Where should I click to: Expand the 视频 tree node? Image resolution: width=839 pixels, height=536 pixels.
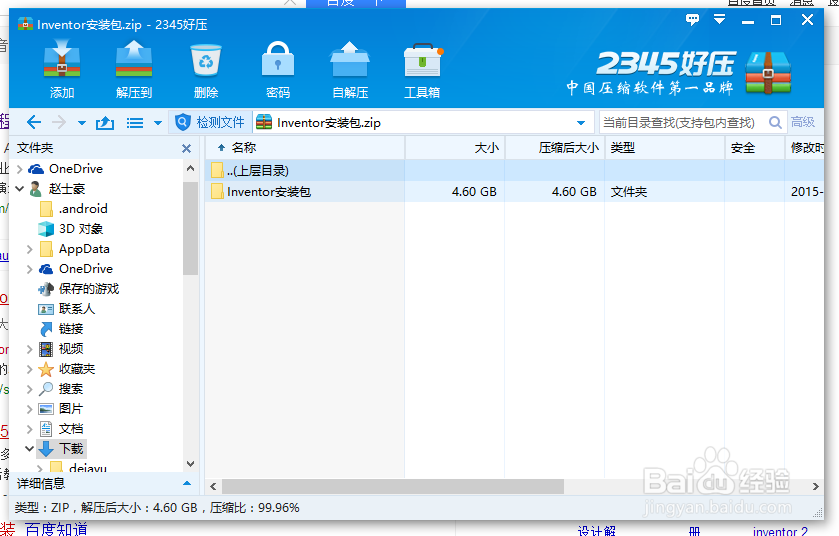pyautogui.click(x=30, y=349)
